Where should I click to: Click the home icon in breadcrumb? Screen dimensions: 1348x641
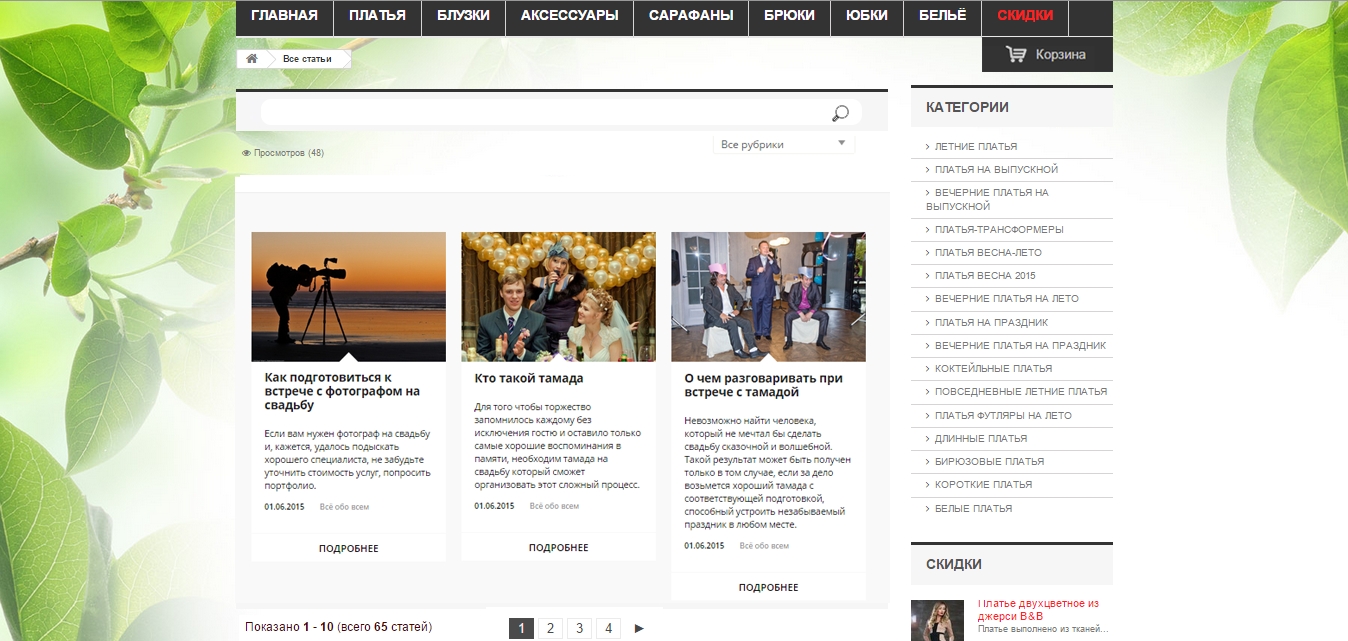[252, 59]
